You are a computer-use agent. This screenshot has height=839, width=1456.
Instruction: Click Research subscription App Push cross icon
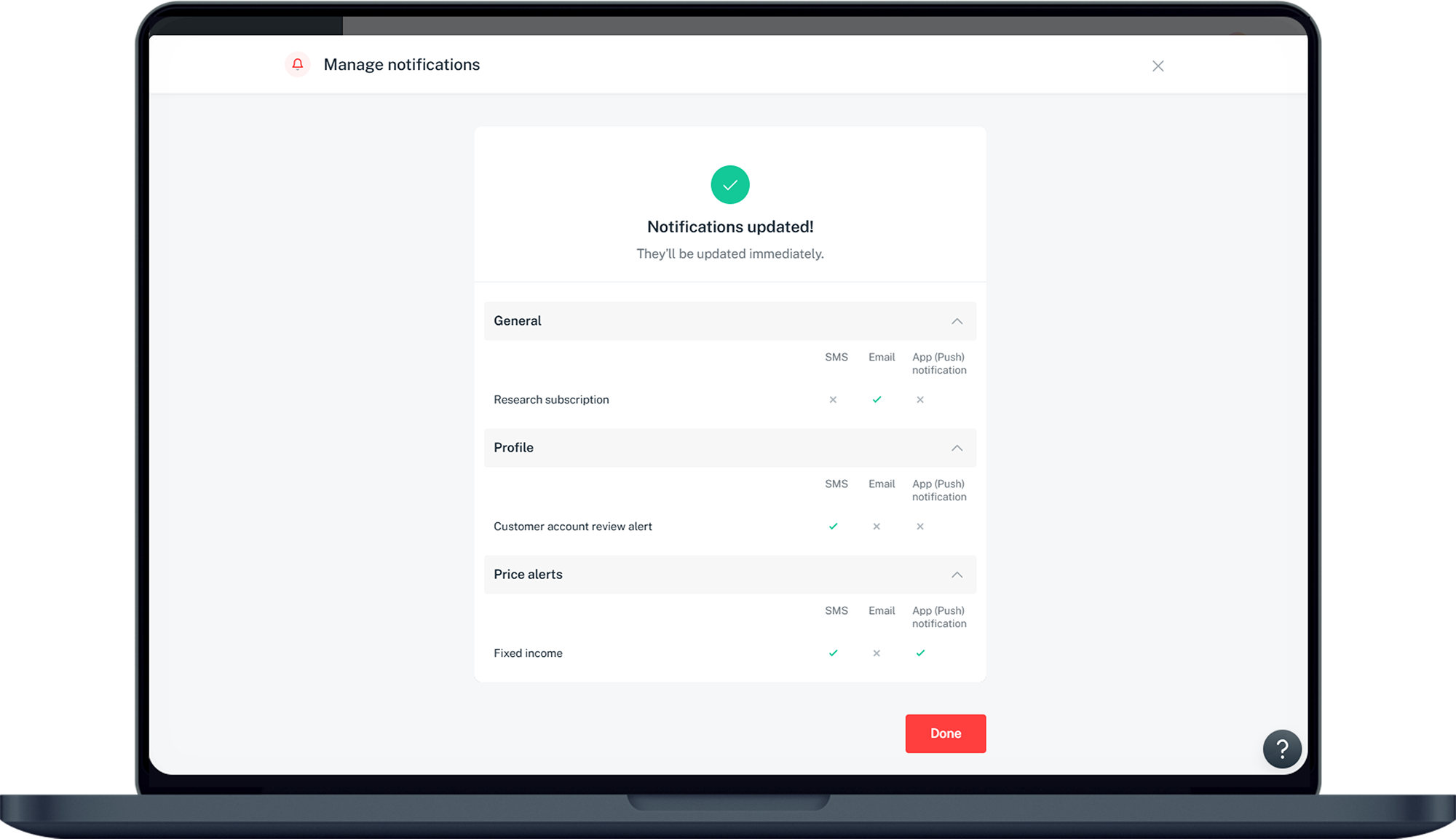click(x=920, y=400)
